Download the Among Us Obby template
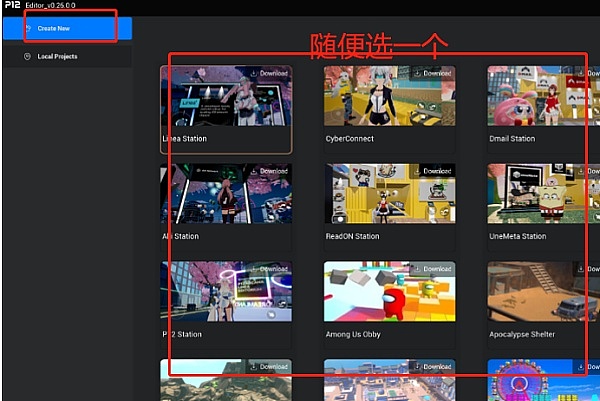Viewport: 600px width, 401px height. (431, 269)
